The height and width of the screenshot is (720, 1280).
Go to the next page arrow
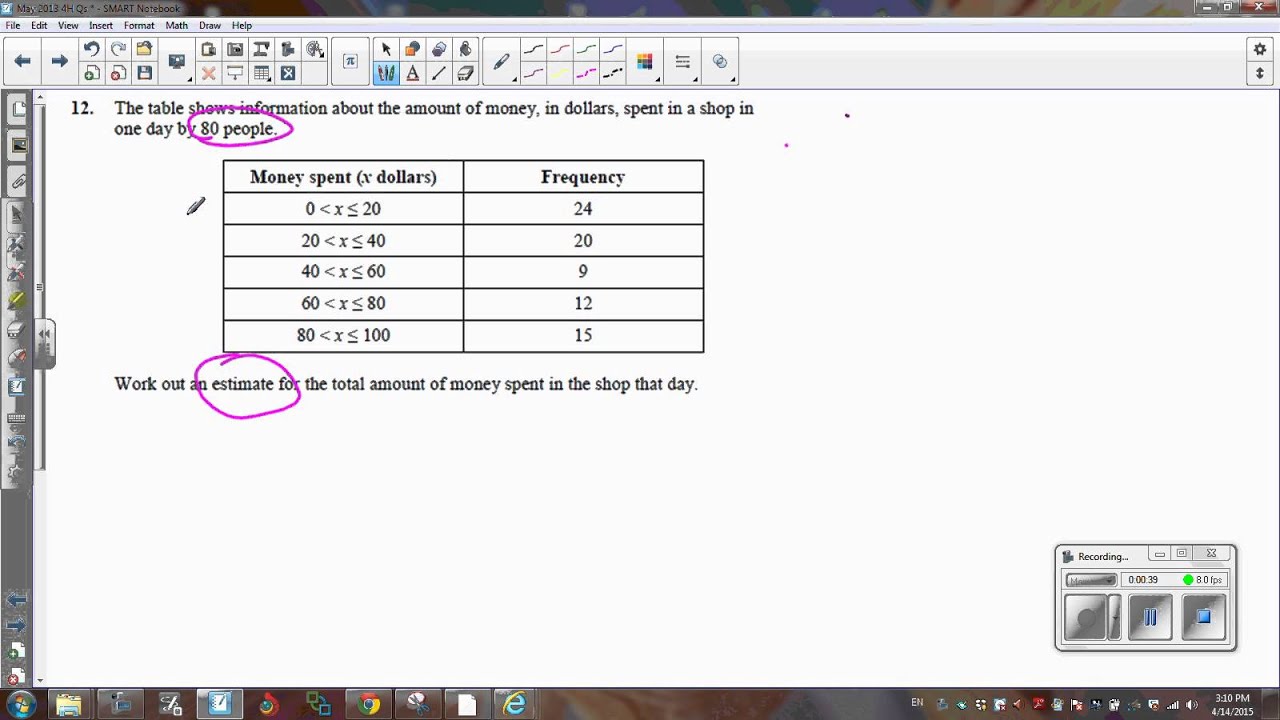pos(59,61)
